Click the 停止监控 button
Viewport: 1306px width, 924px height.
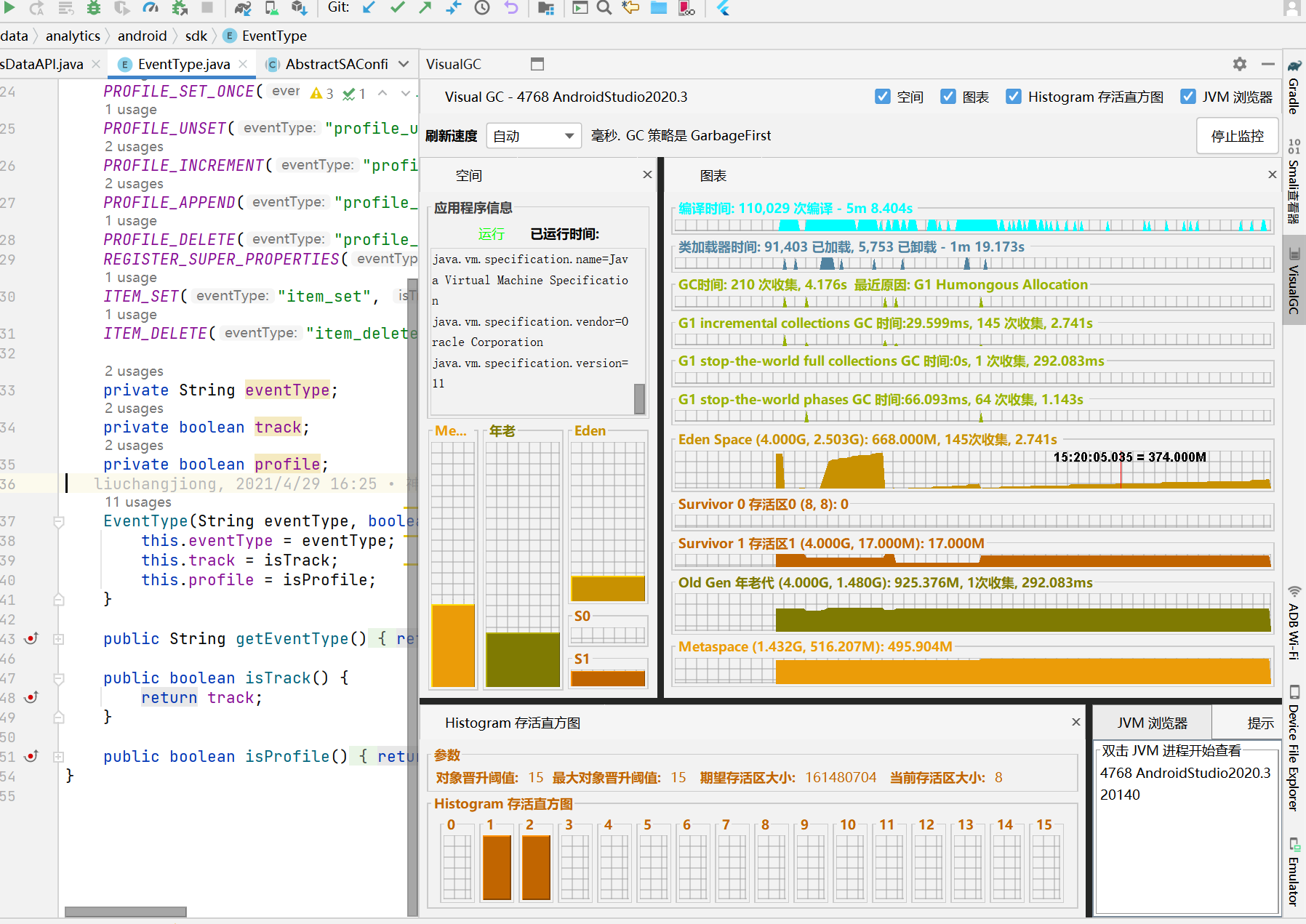coord(1237,136)
